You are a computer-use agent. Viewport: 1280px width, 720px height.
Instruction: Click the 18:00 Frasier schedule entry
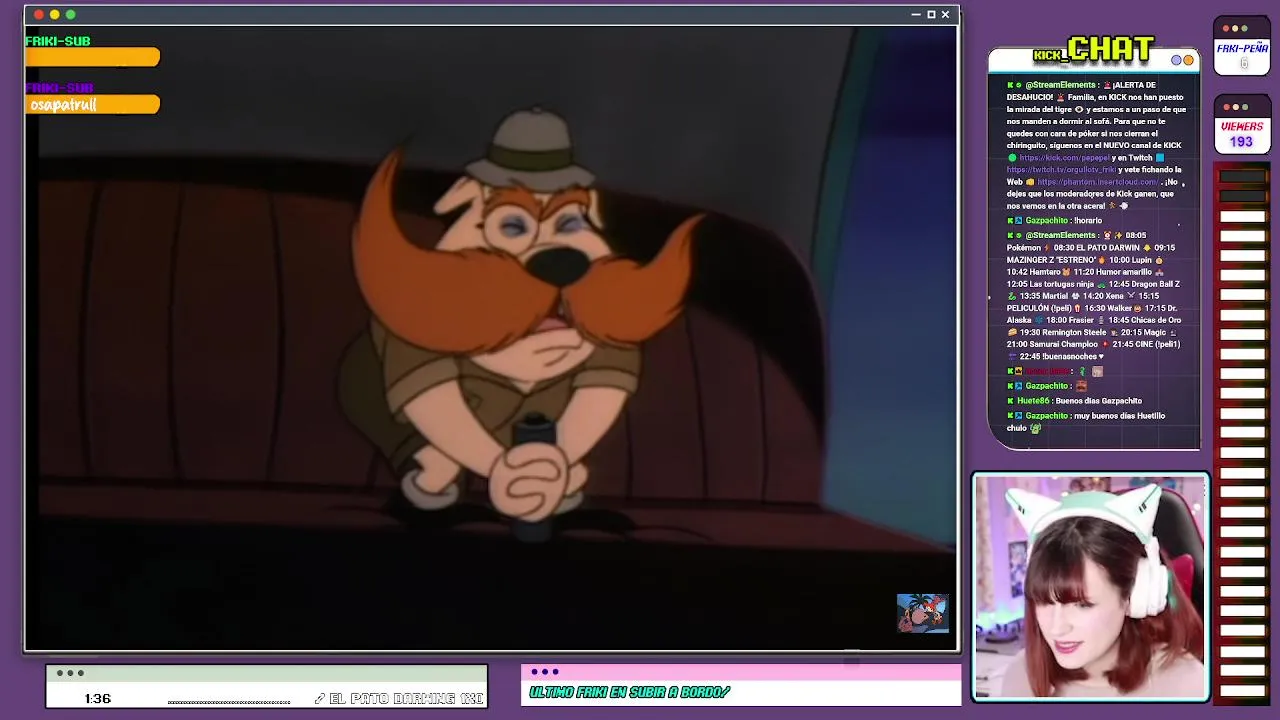(1070, 320)
